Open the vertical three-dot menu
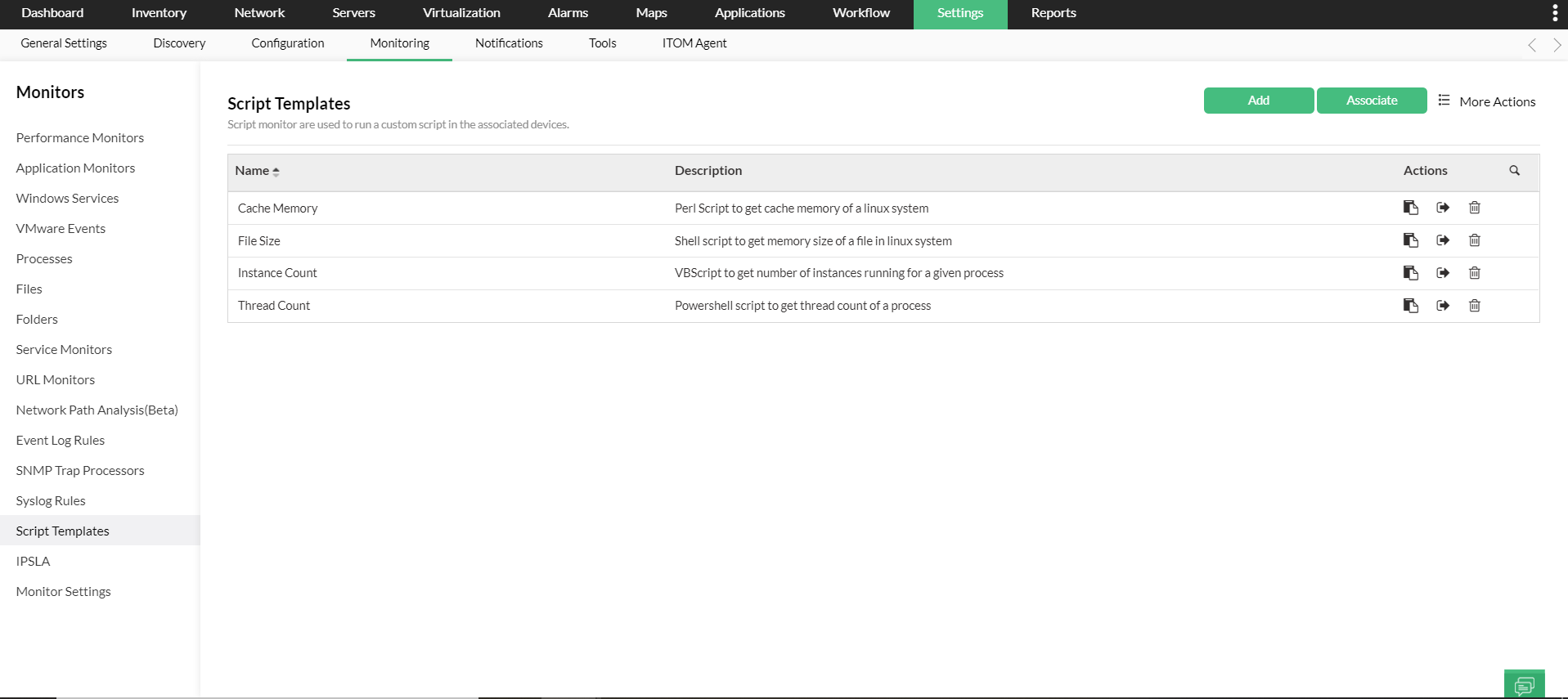This screenshot has width=1568, height=699. coord(1554,13)
